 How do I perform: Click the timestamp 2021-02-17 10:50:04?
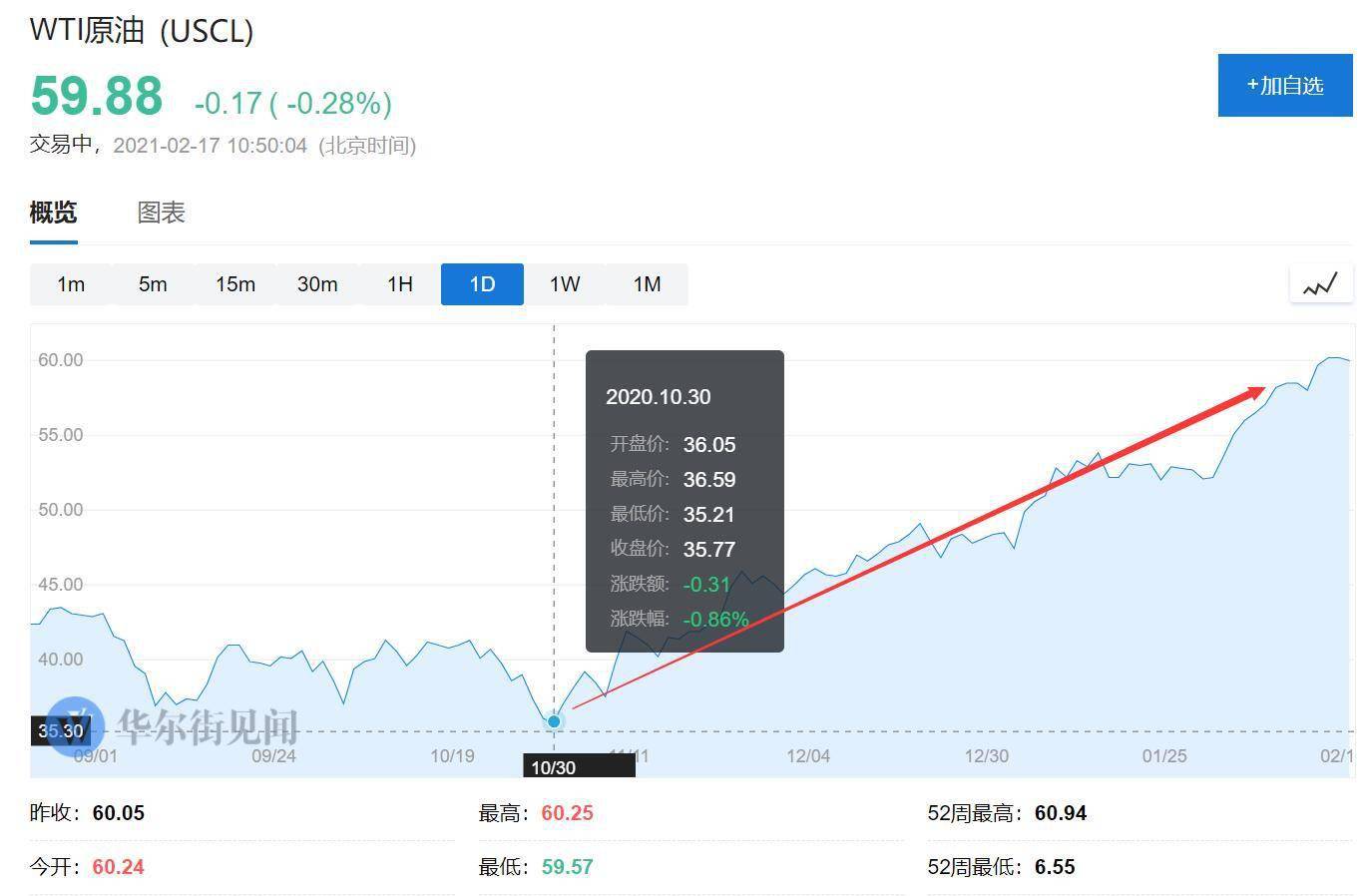[x=210, y=146]
